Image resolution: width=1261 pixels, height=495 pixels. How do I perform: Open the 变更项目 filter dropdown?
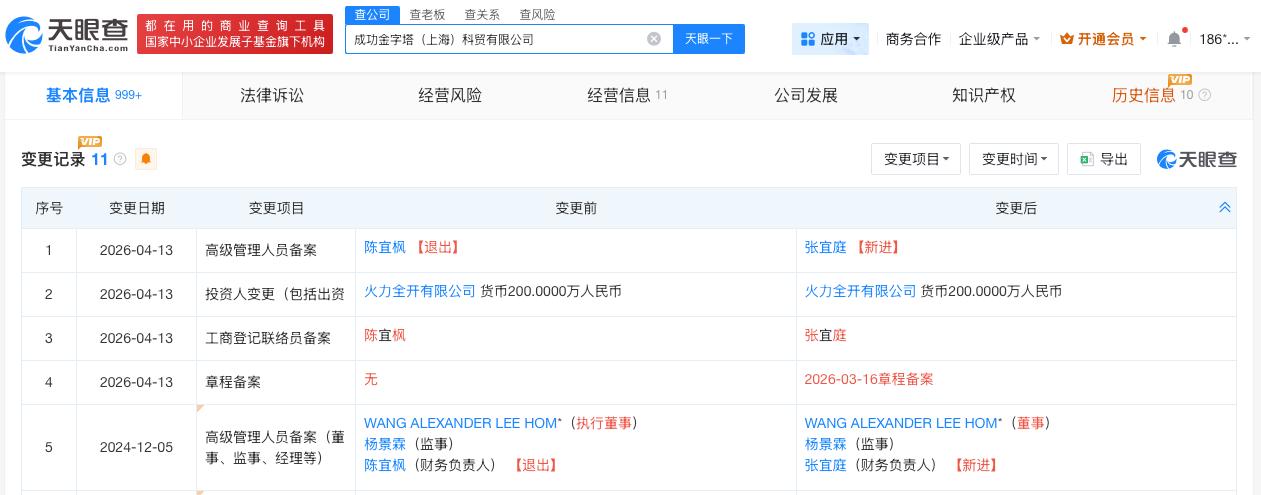[x=916, y=159]
